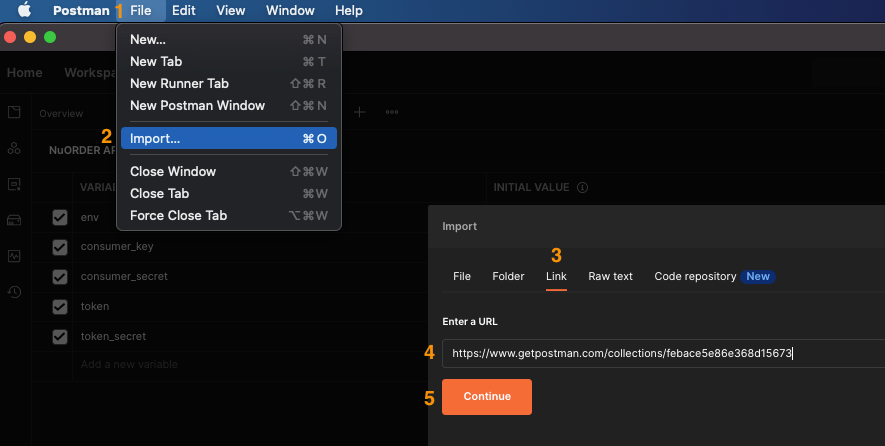This screenshot has height=446, width=885.
Task: Open the View menu
Action: 231,10
